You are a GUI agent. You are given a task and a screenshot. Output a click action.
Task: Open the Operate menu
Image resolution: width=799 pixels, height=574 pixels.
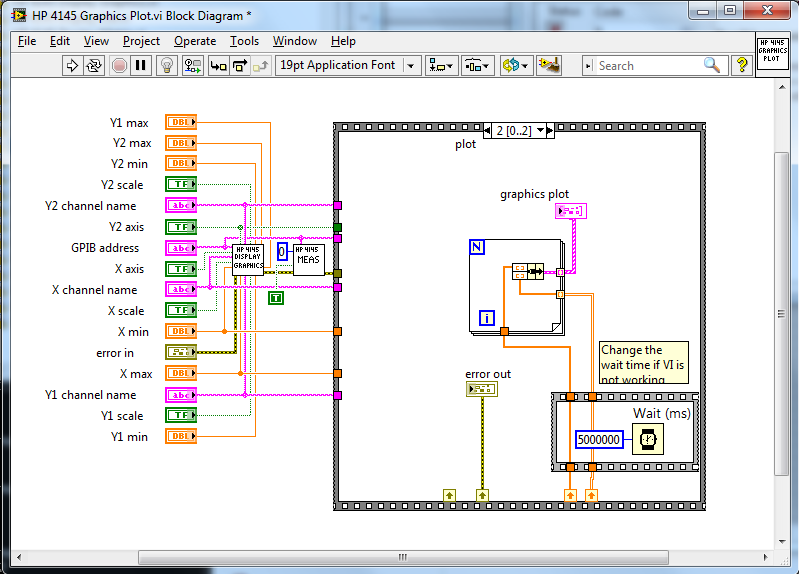click(x=195, y=41)
